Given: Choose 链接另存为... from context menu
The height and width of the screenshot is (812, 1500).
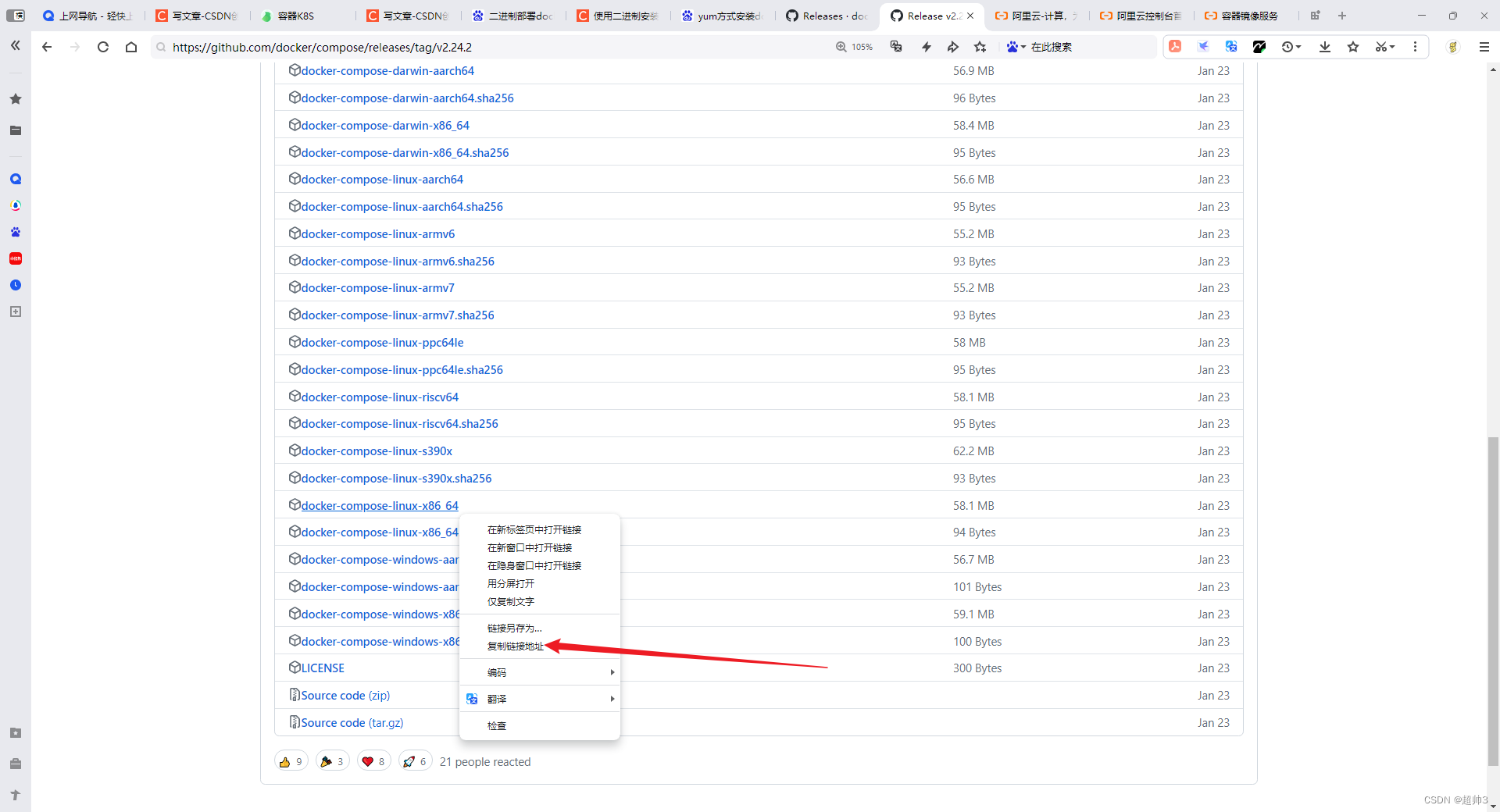Looking at the screenshot, I should 515,629.
